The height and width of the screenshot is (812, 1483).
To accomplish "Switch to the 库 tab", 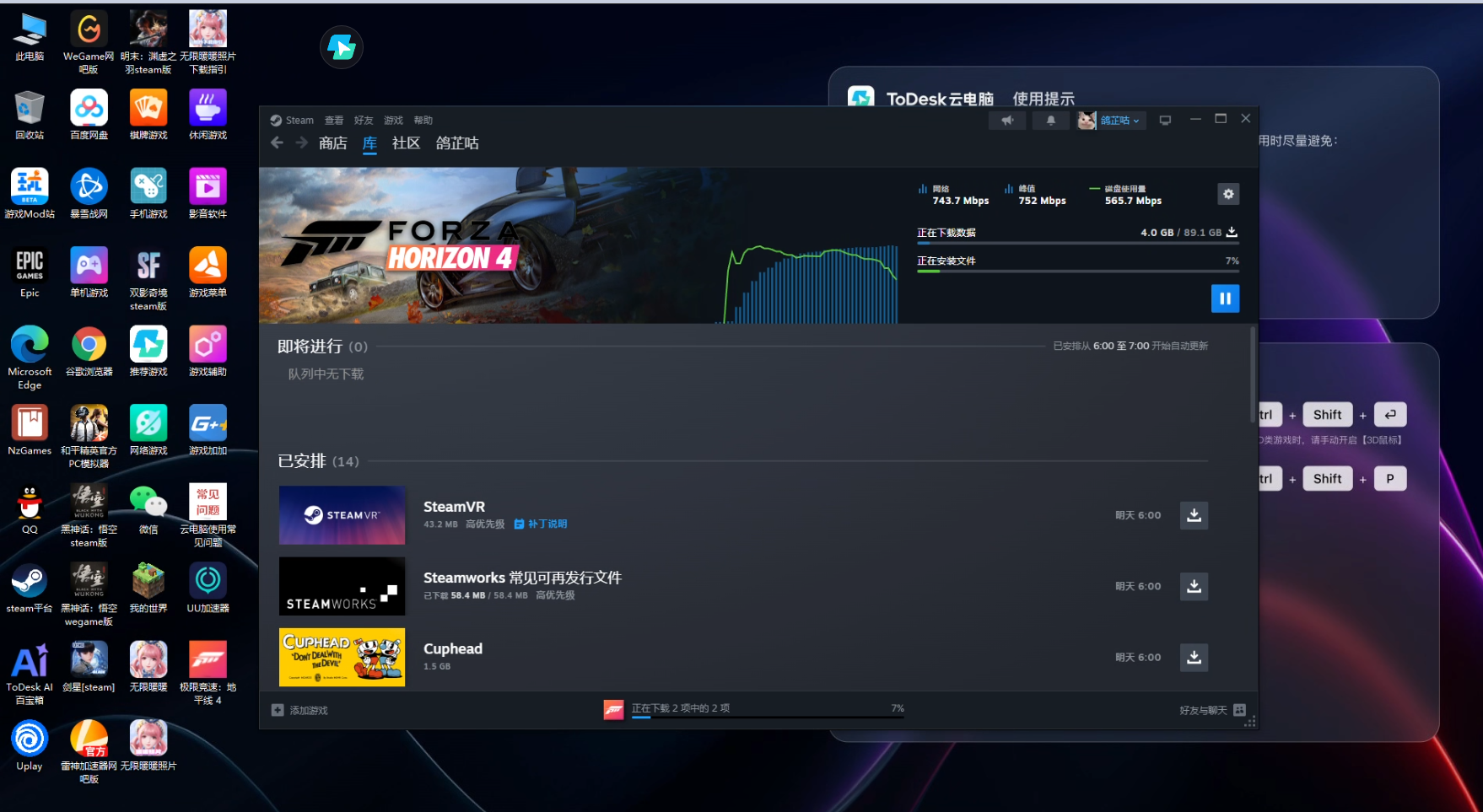I will point(369,143).
